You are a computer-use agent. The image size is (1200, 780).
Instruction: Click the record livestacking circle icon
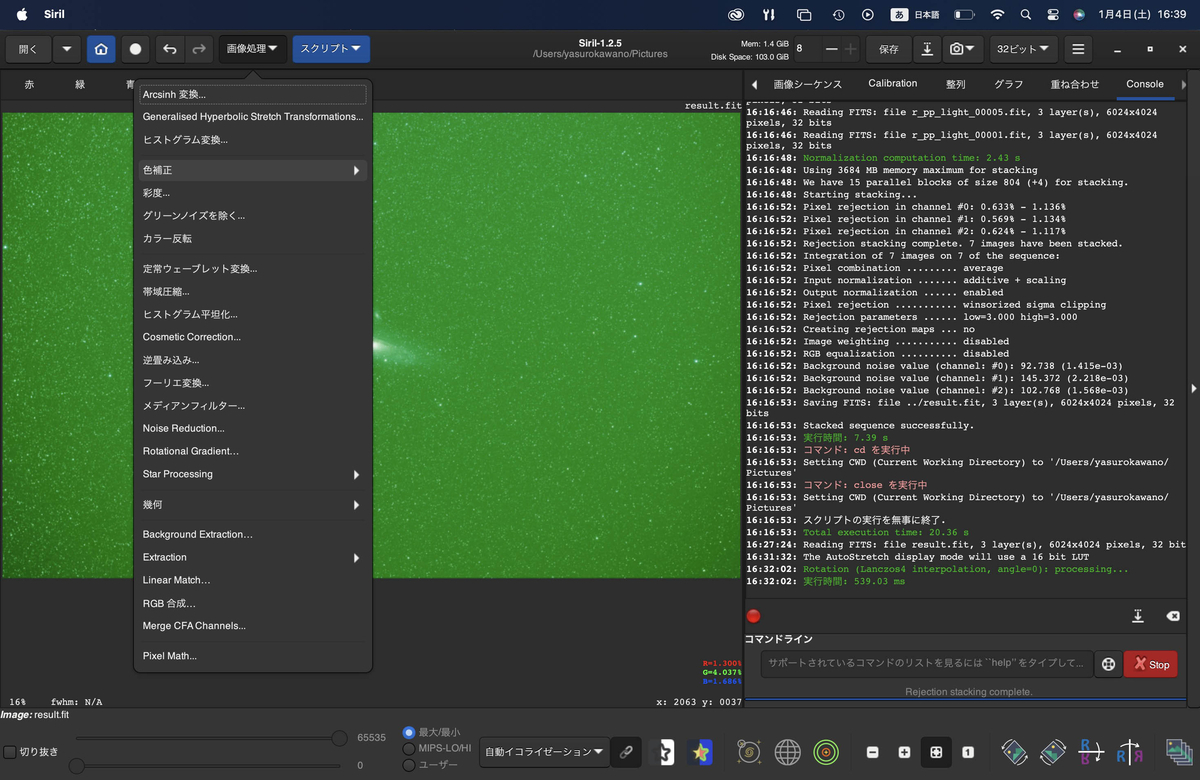[135, 49]
